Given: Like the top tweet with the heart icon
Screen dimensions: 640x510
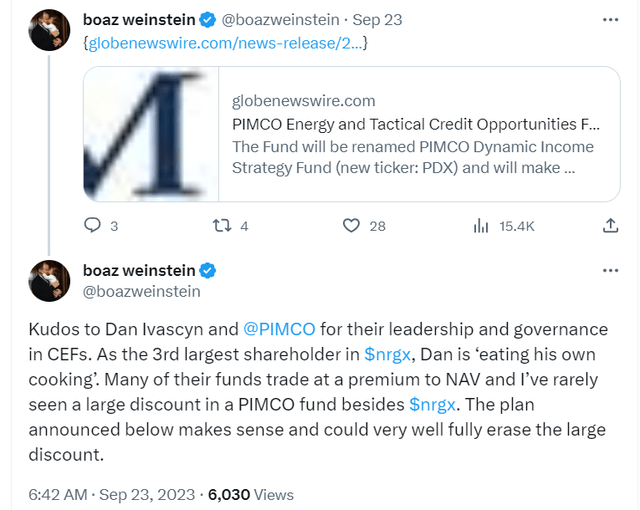Looking at the screenshot, I should [350, 226].
